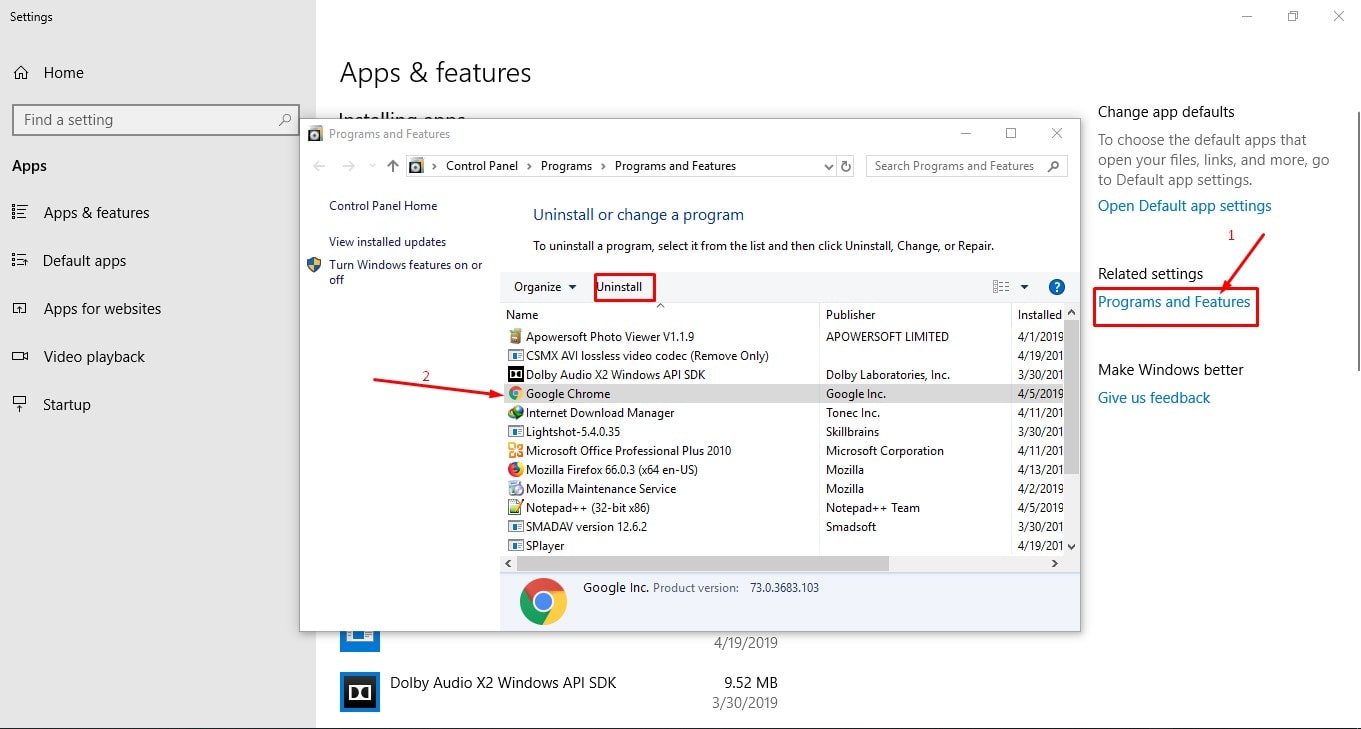Click the Control Panel breadcrumb segment
Image resolution: width=1361 pixels, height=729 pixels.
[482, 166]
